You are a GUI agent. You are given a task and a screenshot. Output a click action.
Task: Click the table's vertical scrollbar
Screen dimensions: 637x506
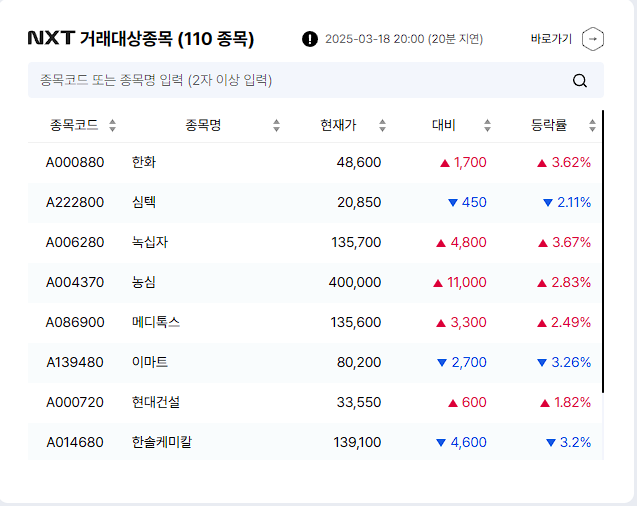(603, 251)
